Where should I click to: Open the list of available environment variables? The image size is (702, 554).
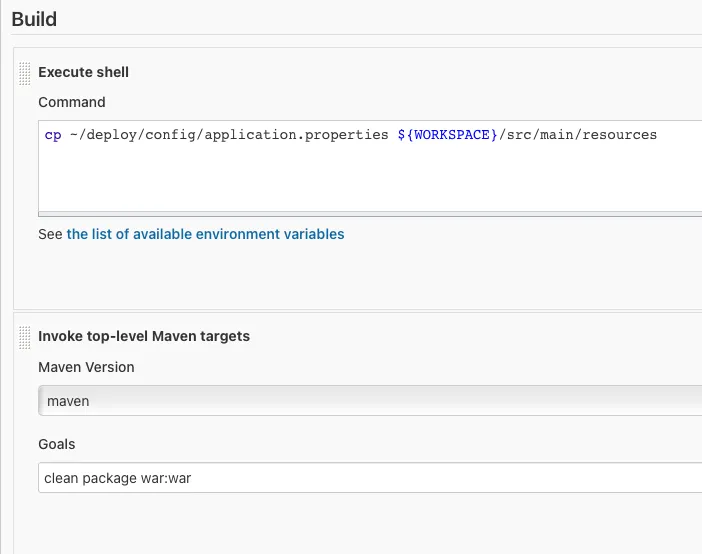205,234
